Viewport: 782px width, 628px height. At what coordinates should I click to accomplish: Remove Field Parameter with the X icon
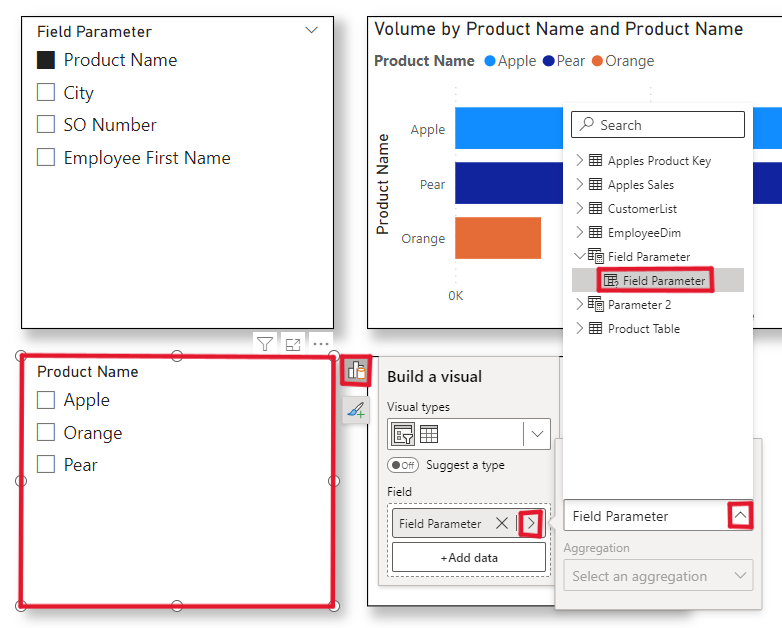click(x=502, y=523)
